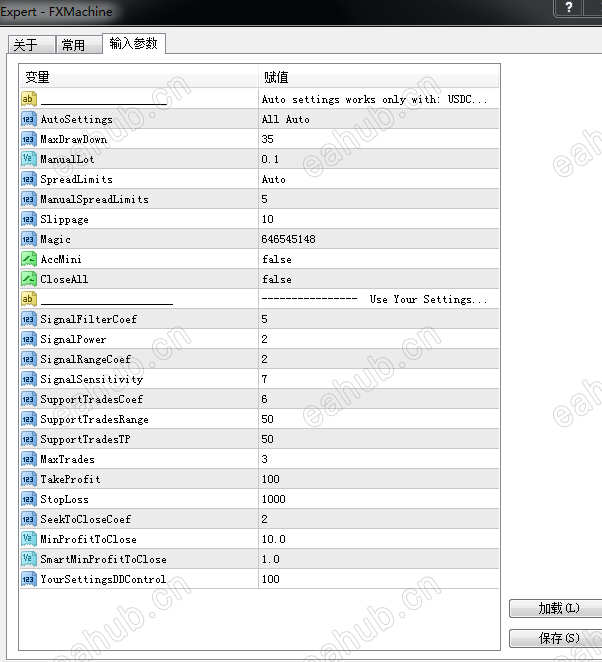This screenshot has width=602, height=662.
Task: Edit the Slippage value 10
Action: (x=378, y=219)
